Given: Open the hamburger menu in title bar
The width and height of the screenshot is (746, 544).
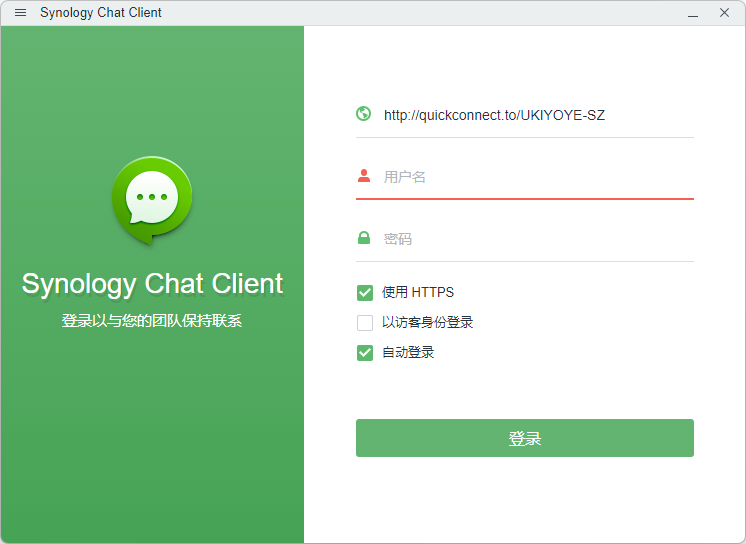Looking at the screenshot, I should tap(20, 12).
